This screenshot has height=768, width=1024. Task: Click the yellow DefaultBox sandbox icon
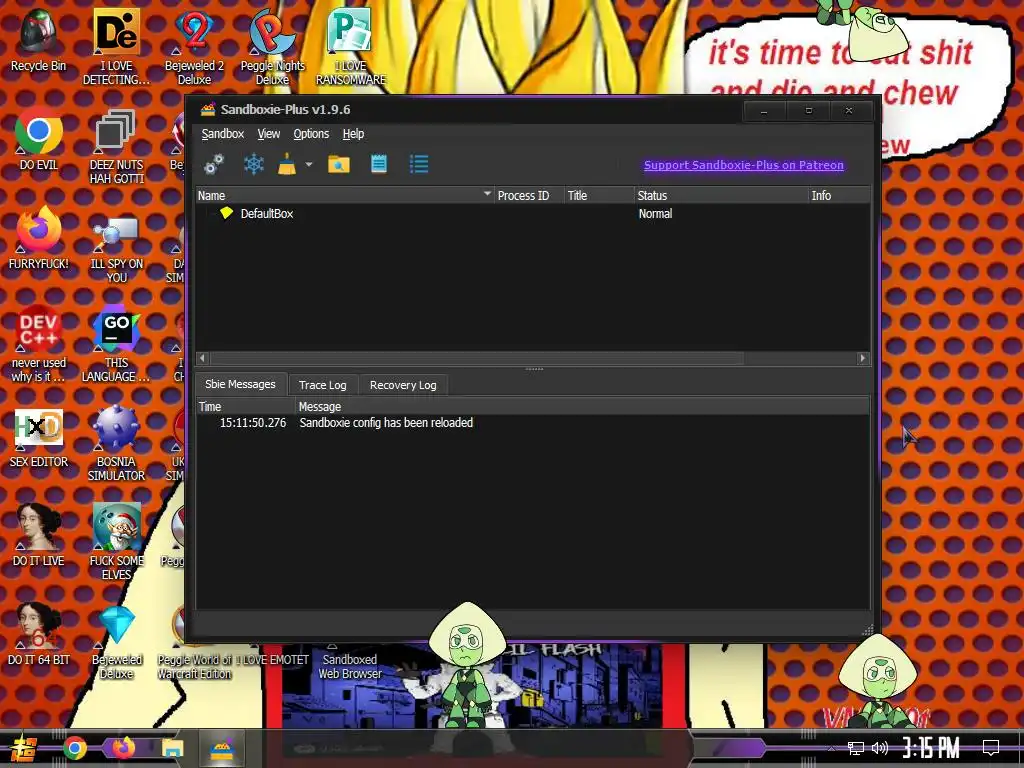tap(226, 213)
